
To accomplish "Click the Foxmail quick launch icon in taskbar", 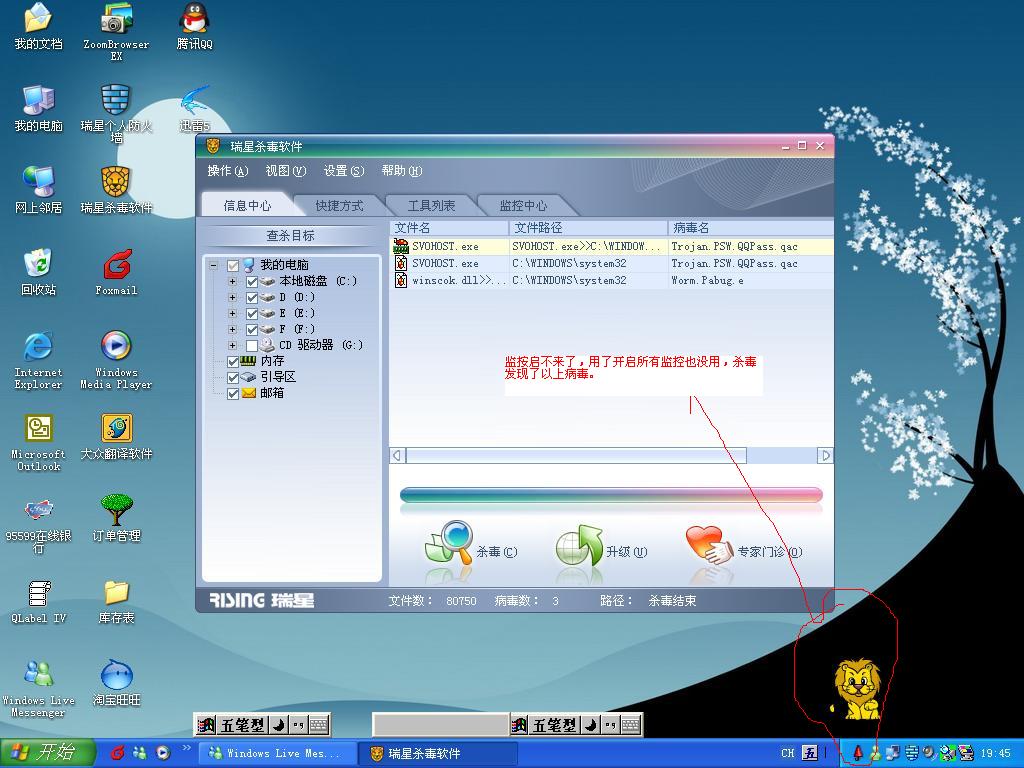I will point(118,753).
